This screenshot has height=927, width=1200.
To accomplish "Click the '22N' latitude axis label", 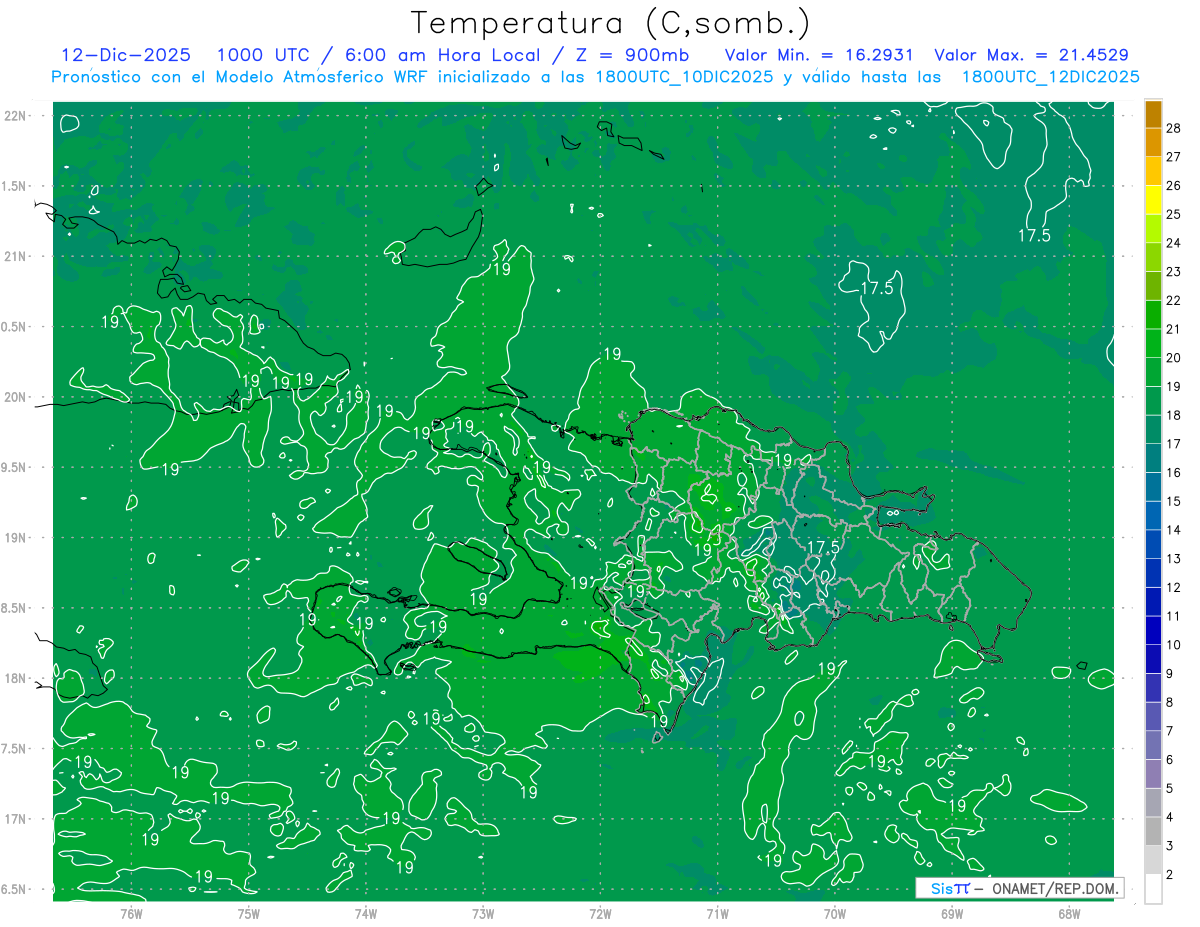I will coord(16,116).
